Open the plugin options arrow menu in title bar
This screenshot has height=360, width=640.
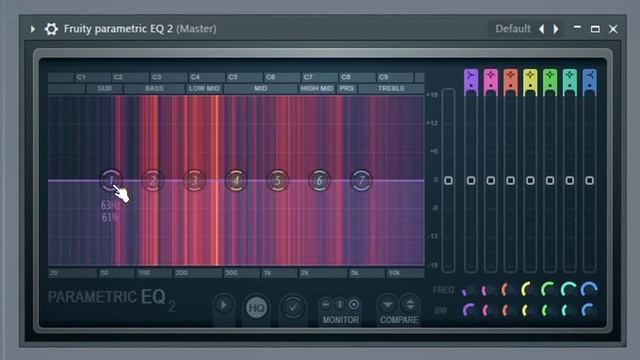pos(32,29)
